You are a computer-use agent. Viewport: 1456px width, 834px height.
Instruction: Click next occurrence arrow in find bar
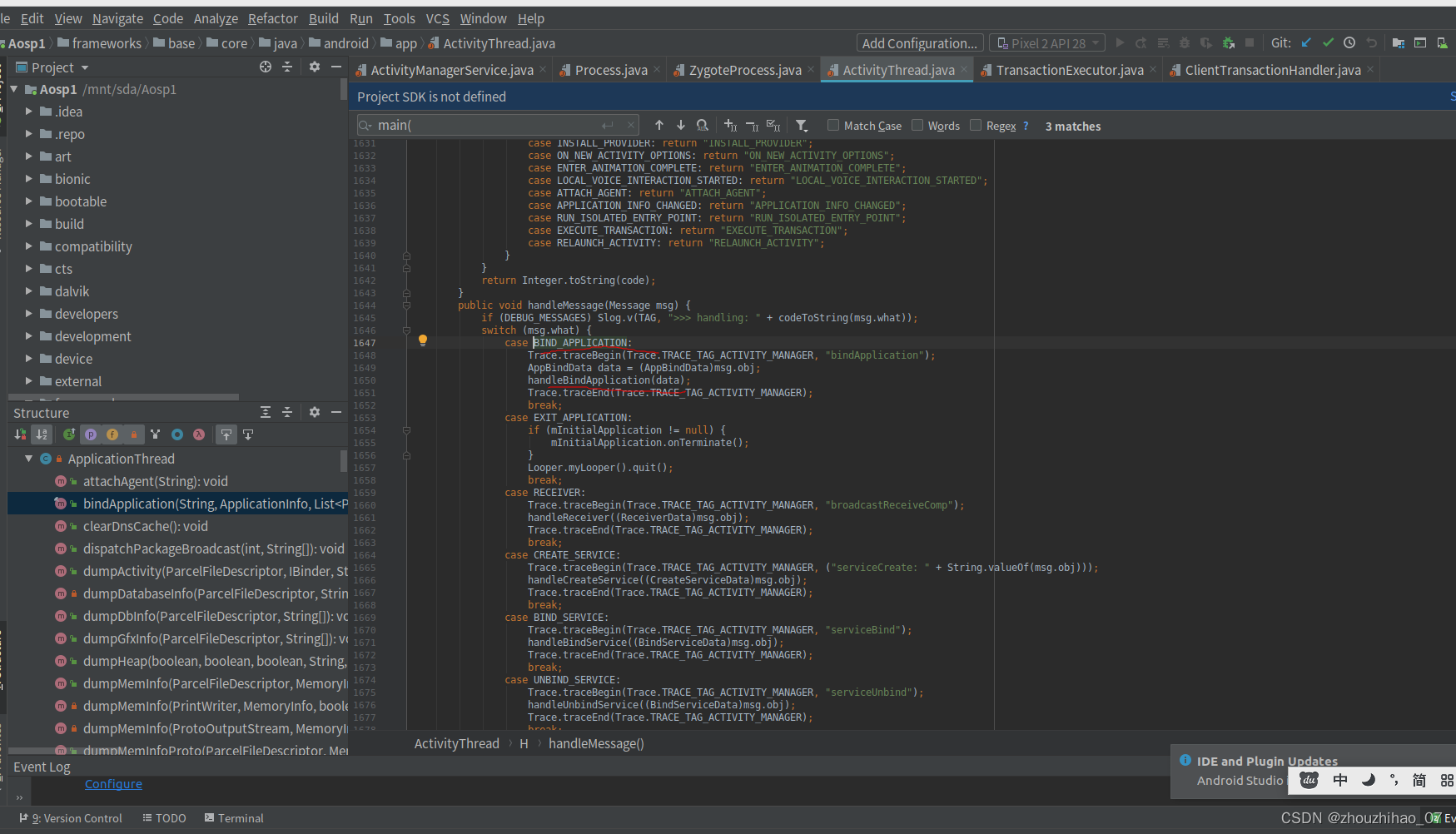(681, 125)
